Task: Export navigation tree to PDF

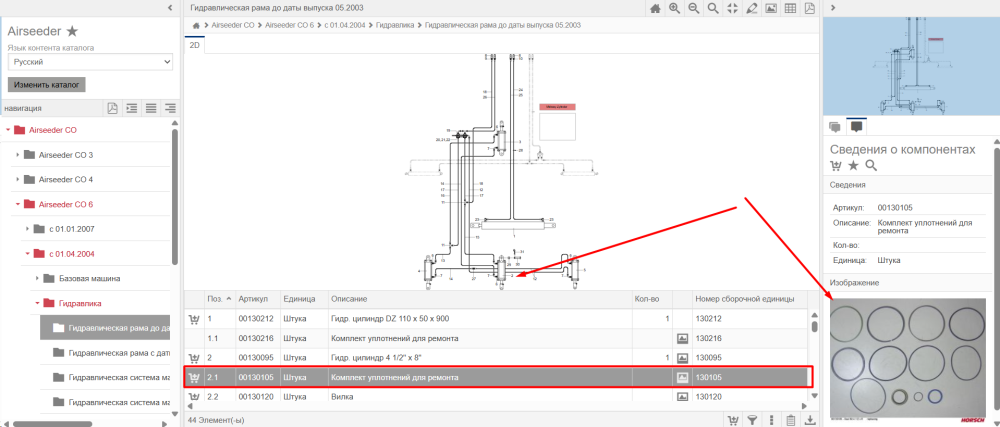Action: (112, 108)
